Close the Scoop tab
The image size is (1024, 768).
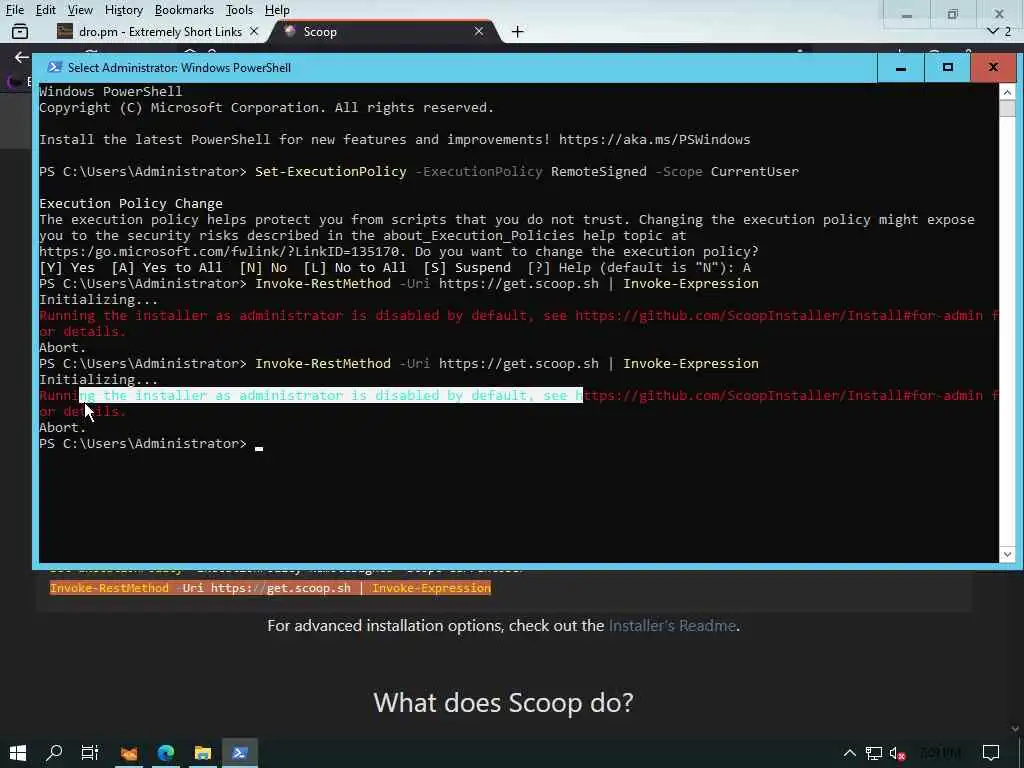pyautogui.click(x=479, y=31)
